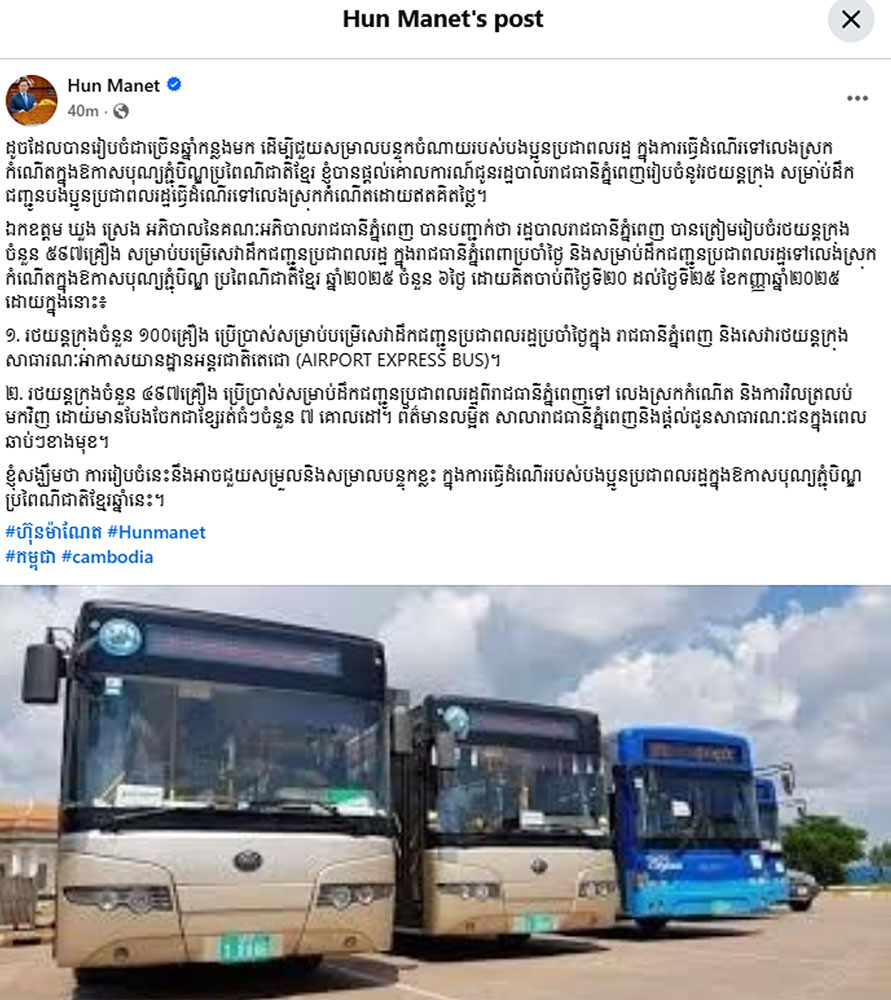Open the #កម្ពុជា hashtag
This screenshot has height=1000, width=891.
(x=30, y=557)
